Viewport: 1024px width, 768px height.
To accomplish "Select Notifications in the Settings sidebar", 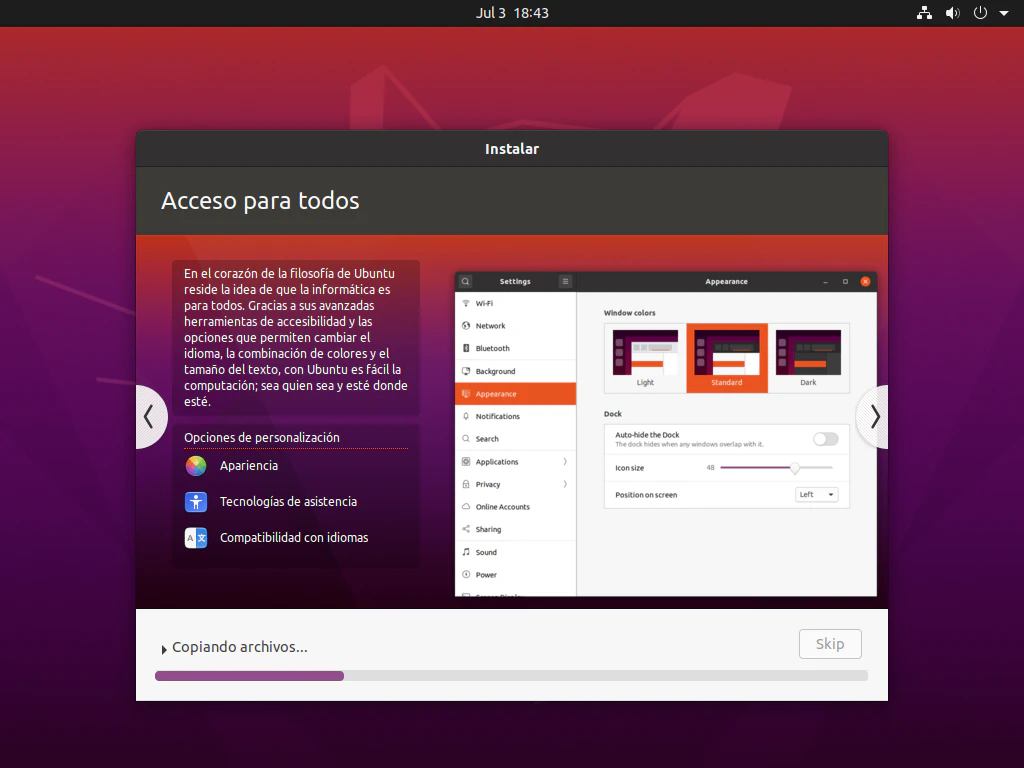I will click(515, 417).
